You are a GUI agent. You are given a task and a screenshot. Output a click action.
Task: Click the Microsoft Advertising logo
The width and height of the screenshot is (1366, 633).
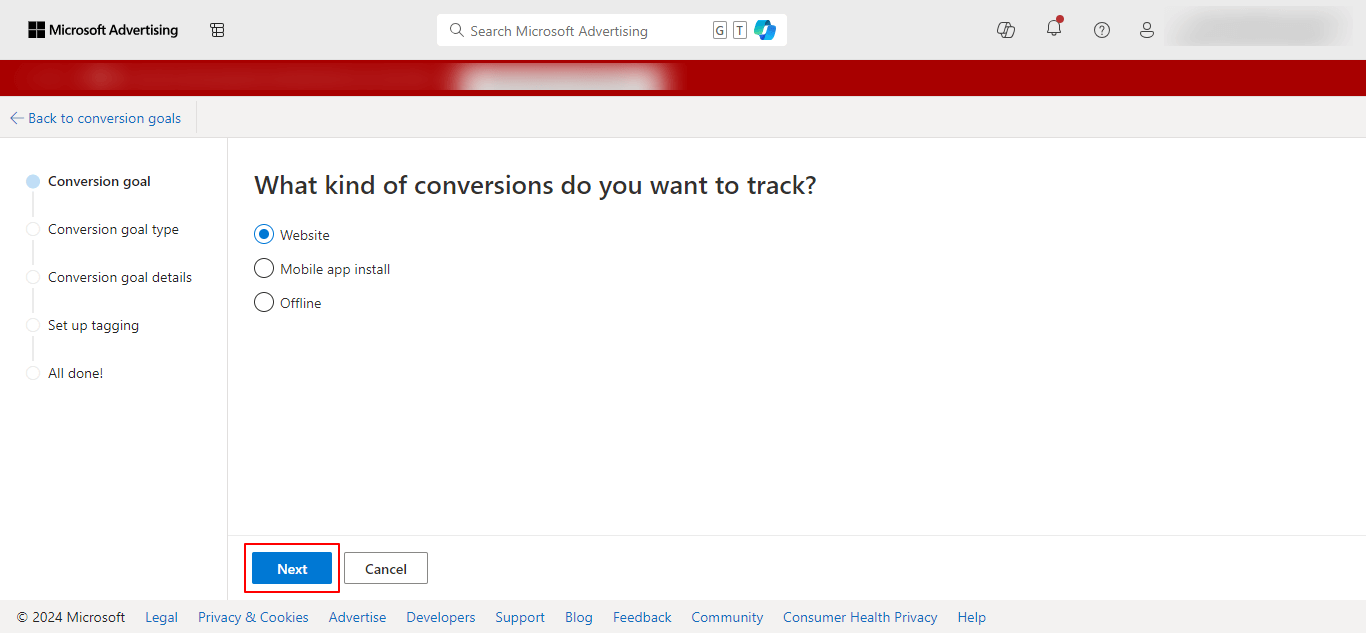pos(103,30)
